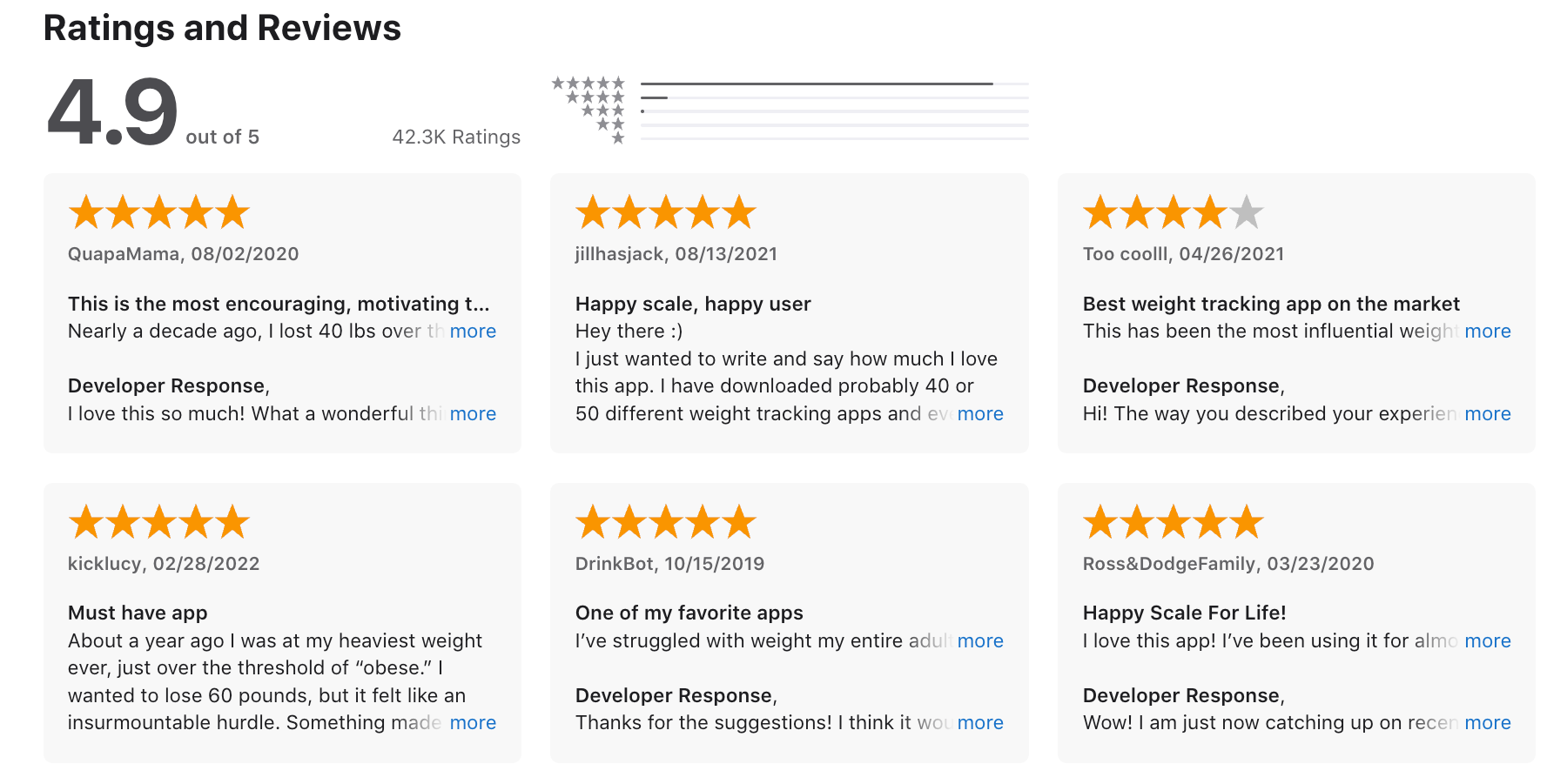Click the Ratings and Reviews heading
The width and height of the screenshot is (1567, 784).
pyautogui.click(x=222, y=28)
